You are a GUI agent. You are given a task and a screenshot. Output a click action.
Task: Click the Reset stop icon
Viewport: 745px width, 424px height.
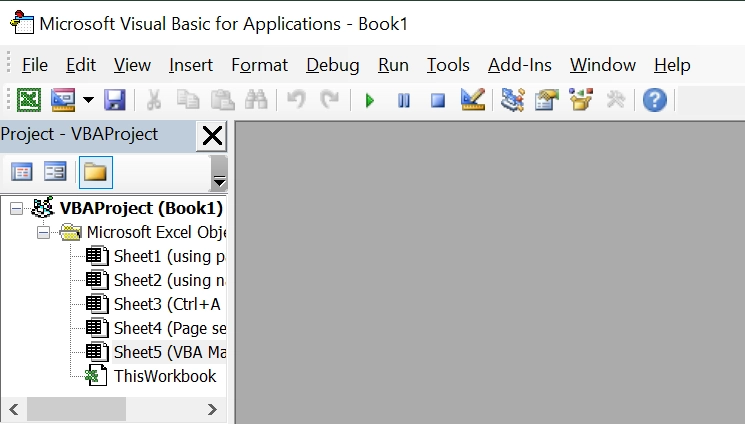click(438, 100)
